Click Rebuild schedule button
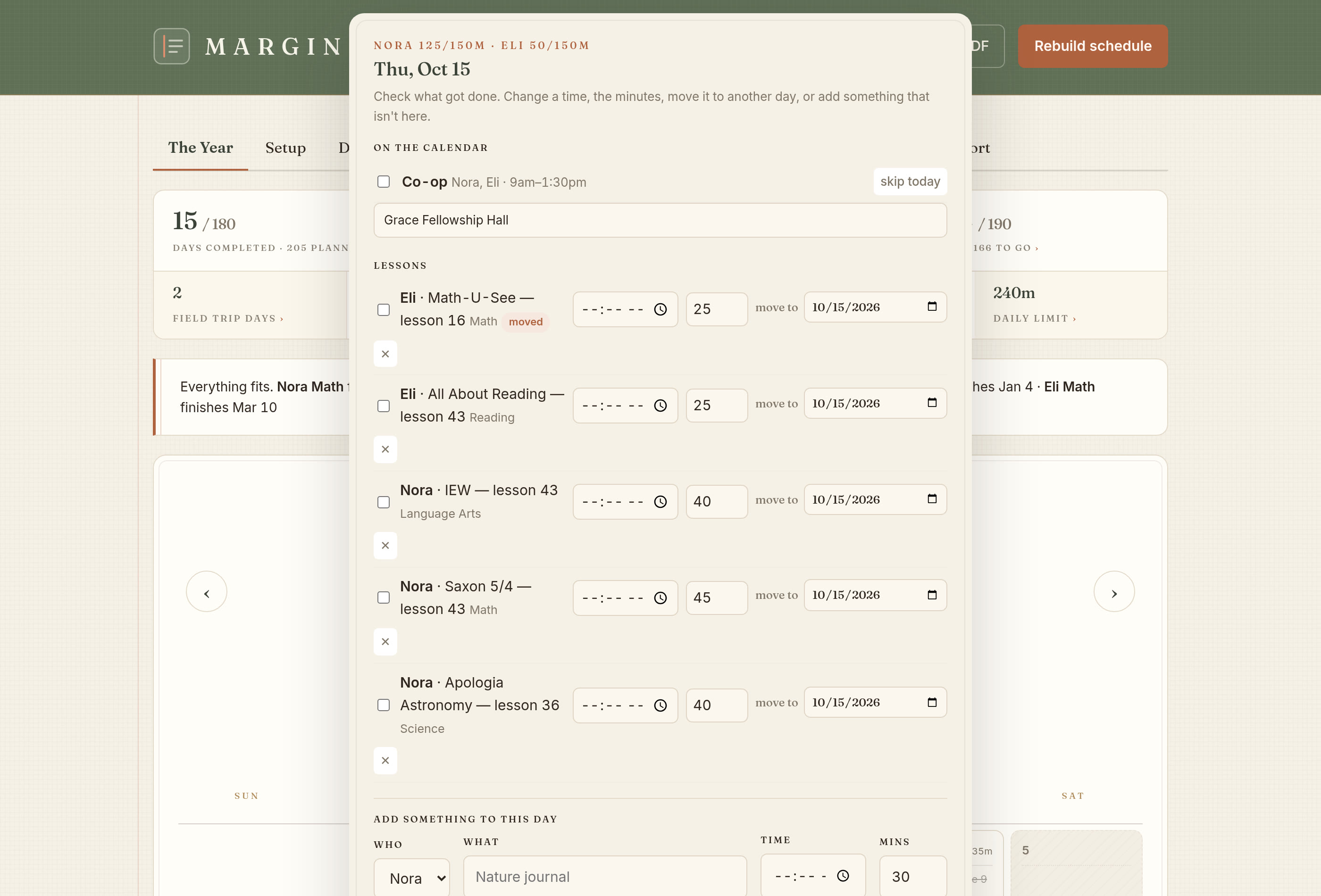 point(1093,46)
